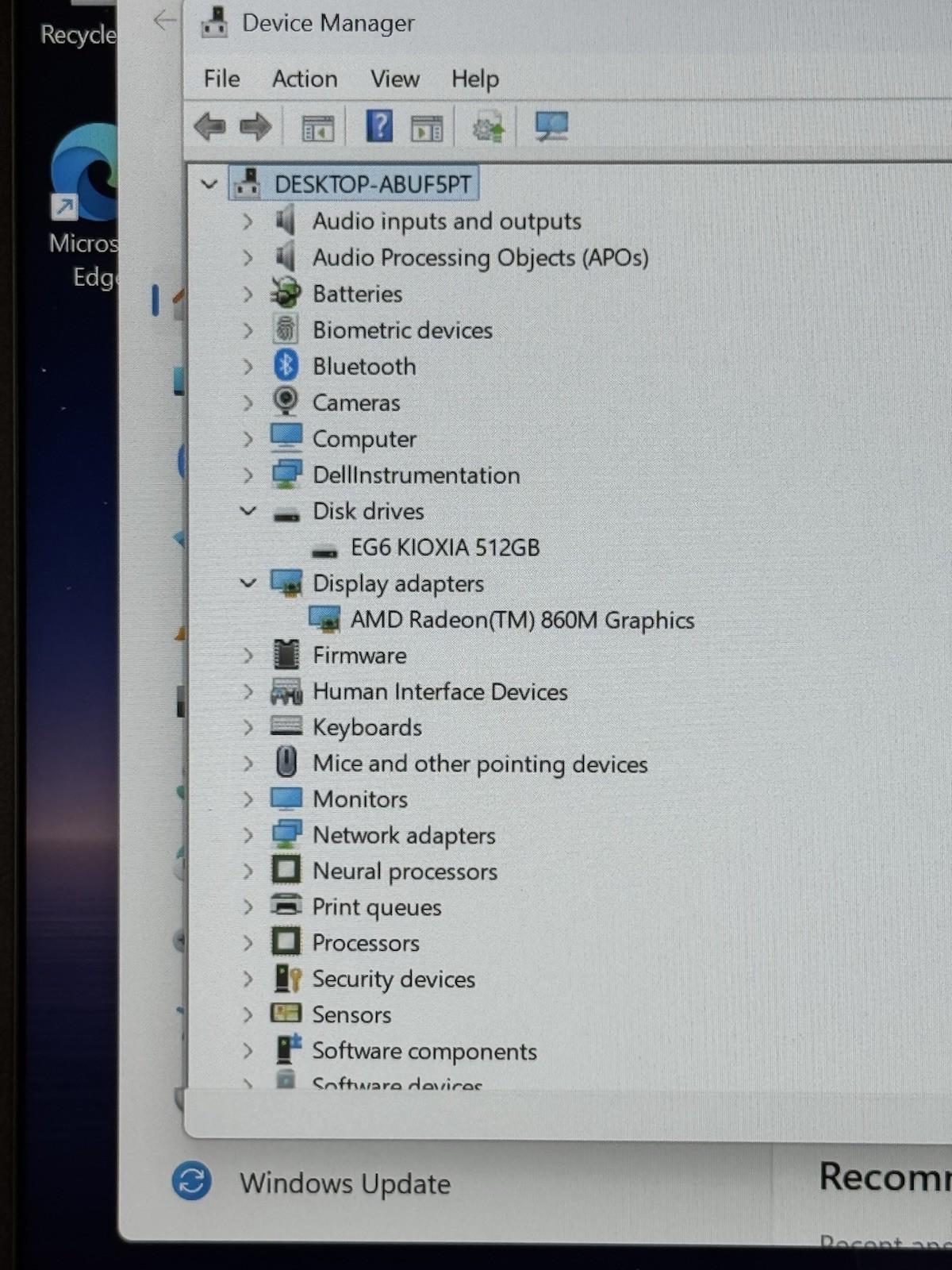Select the Firmware label
The image size is (952, 1270).
point(359,655)
